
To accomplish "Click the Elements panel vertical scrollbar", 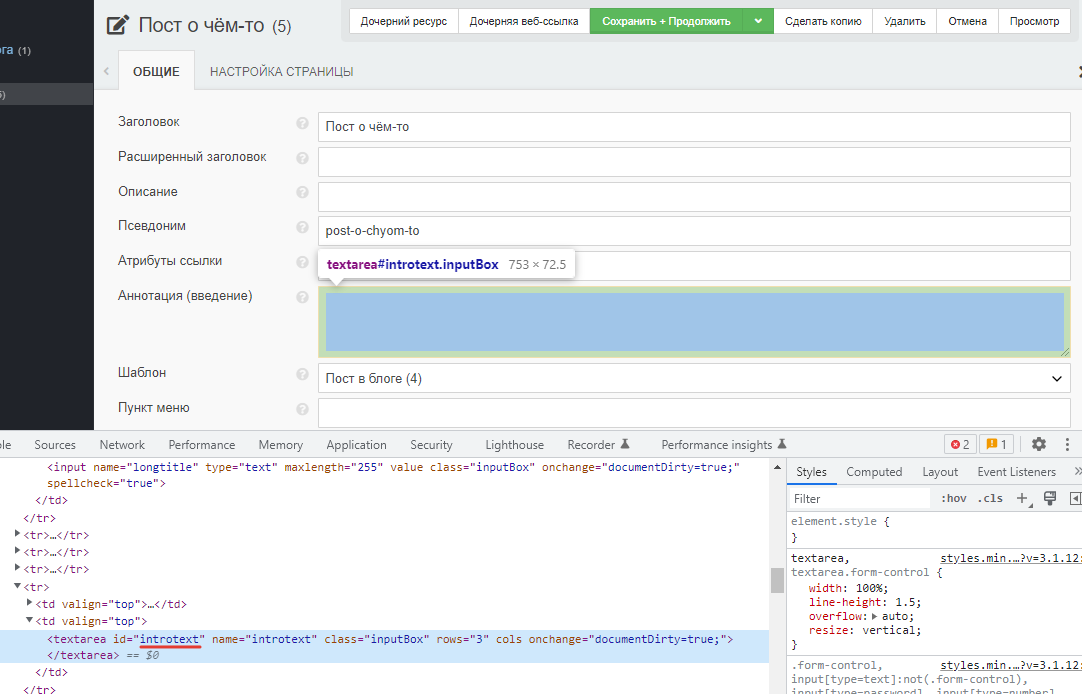I will (x=776, y=580).
